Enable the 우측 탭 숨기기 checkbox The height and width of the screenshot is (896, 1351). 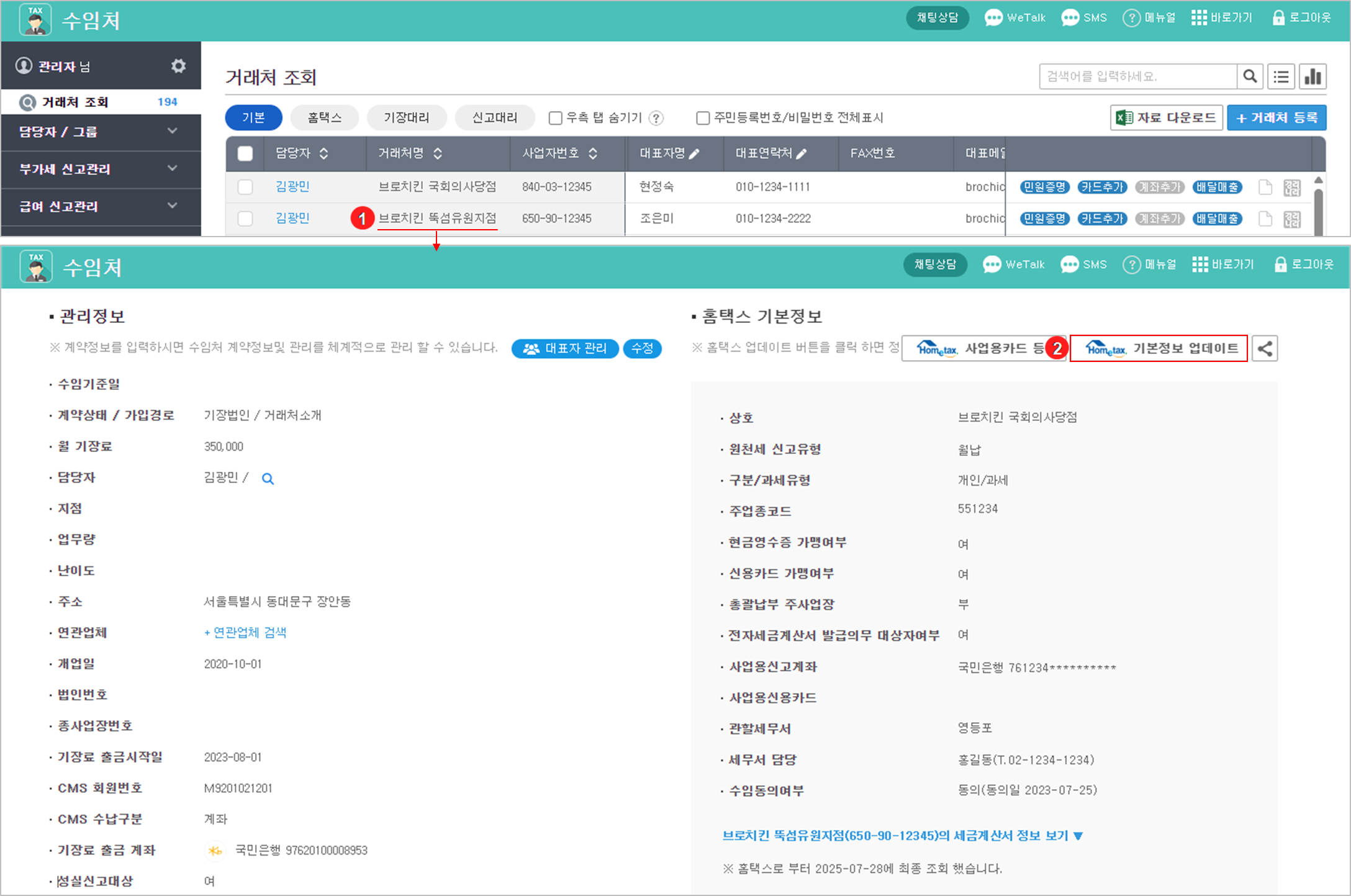[556, 118]
